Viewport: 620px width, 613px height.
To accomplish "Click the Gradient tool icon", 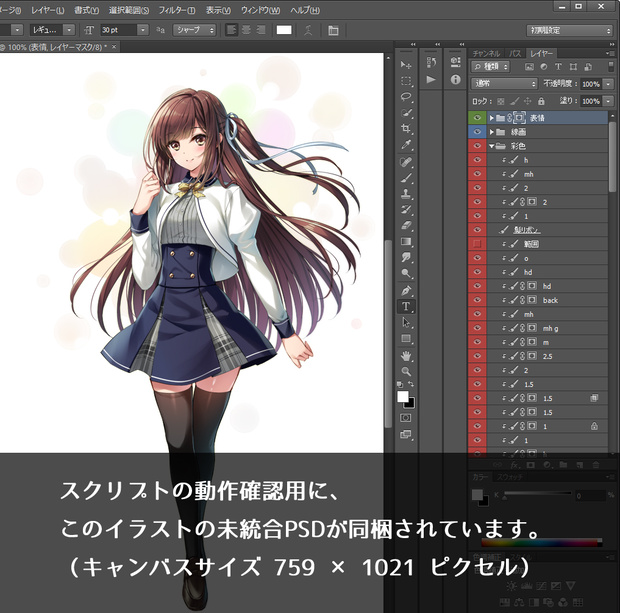I will pyautogui.click(x=406, y=242).
